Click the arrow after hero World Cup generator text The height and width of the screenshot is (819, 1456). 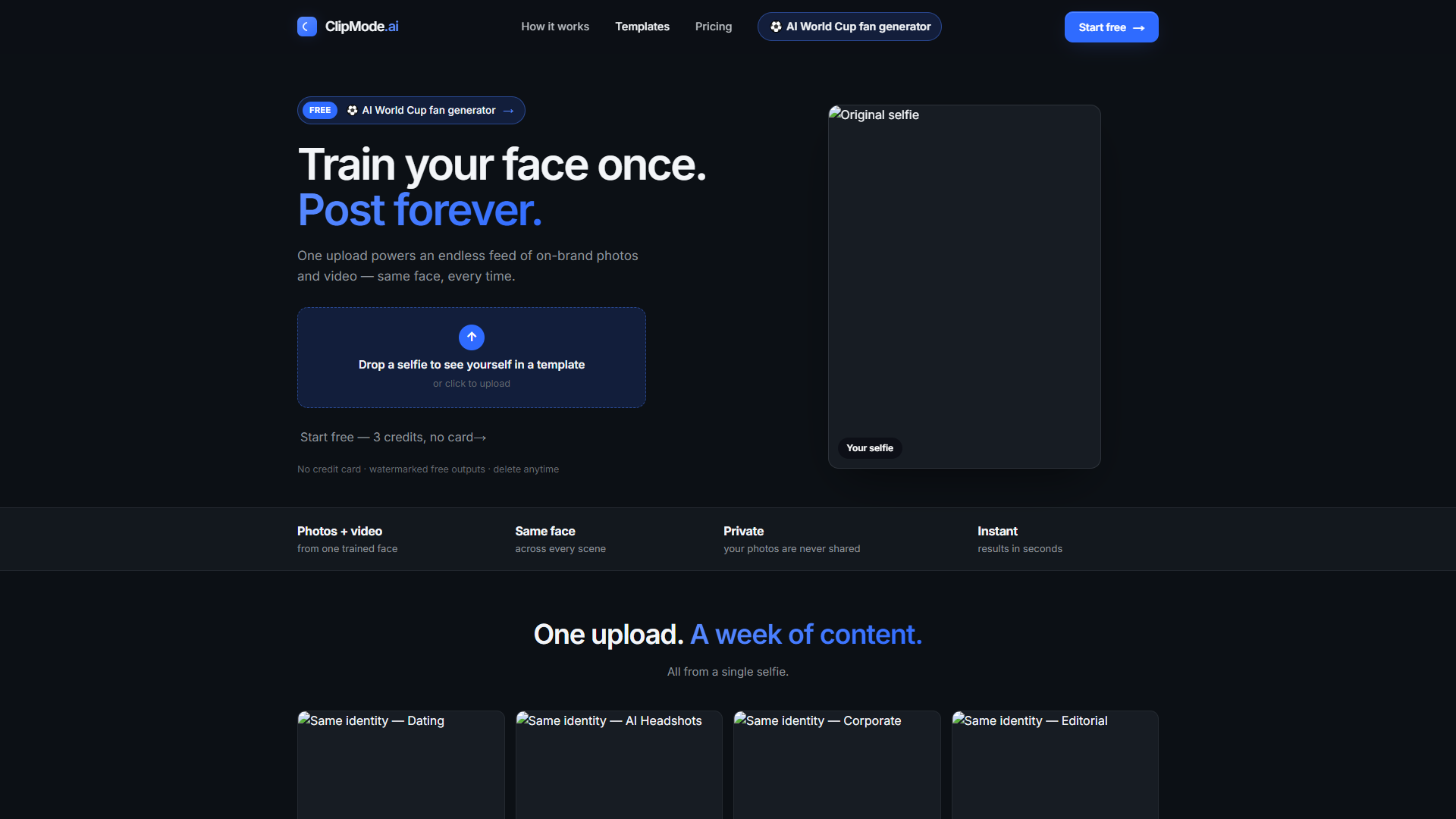[x=509, y=111]
